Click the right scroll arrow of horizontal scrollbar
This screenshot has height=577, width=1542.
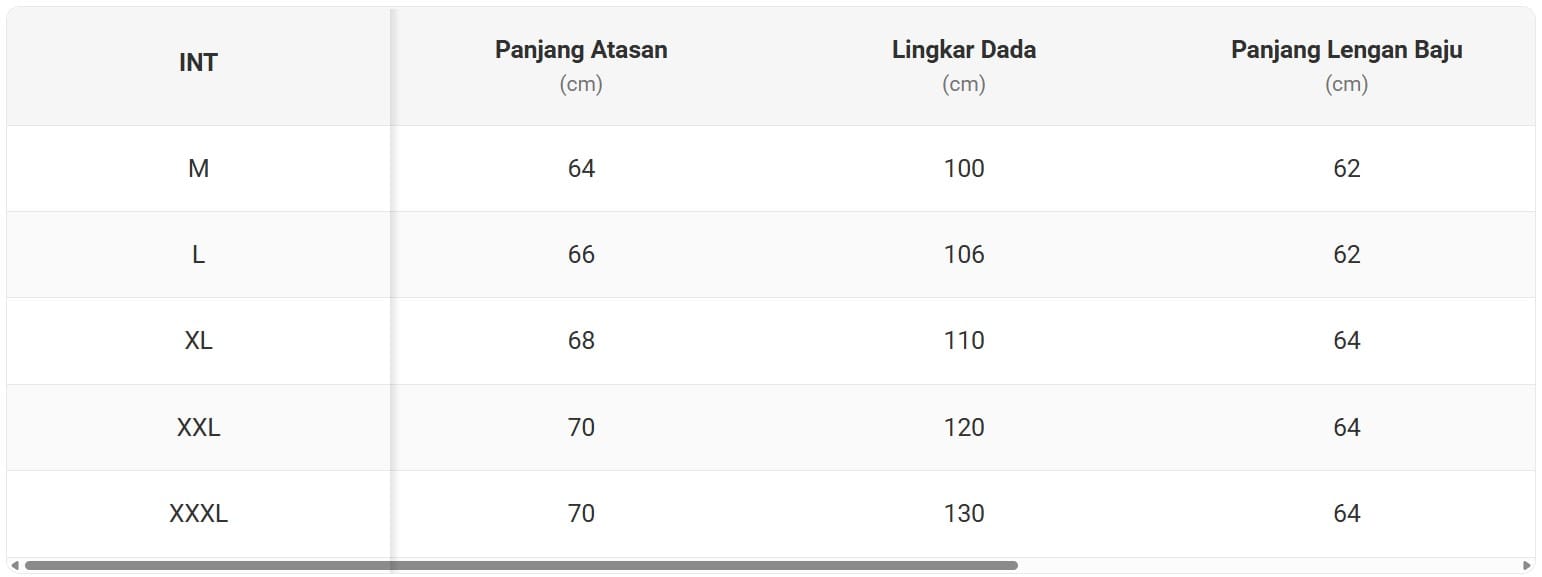[x=1527, y=566]
